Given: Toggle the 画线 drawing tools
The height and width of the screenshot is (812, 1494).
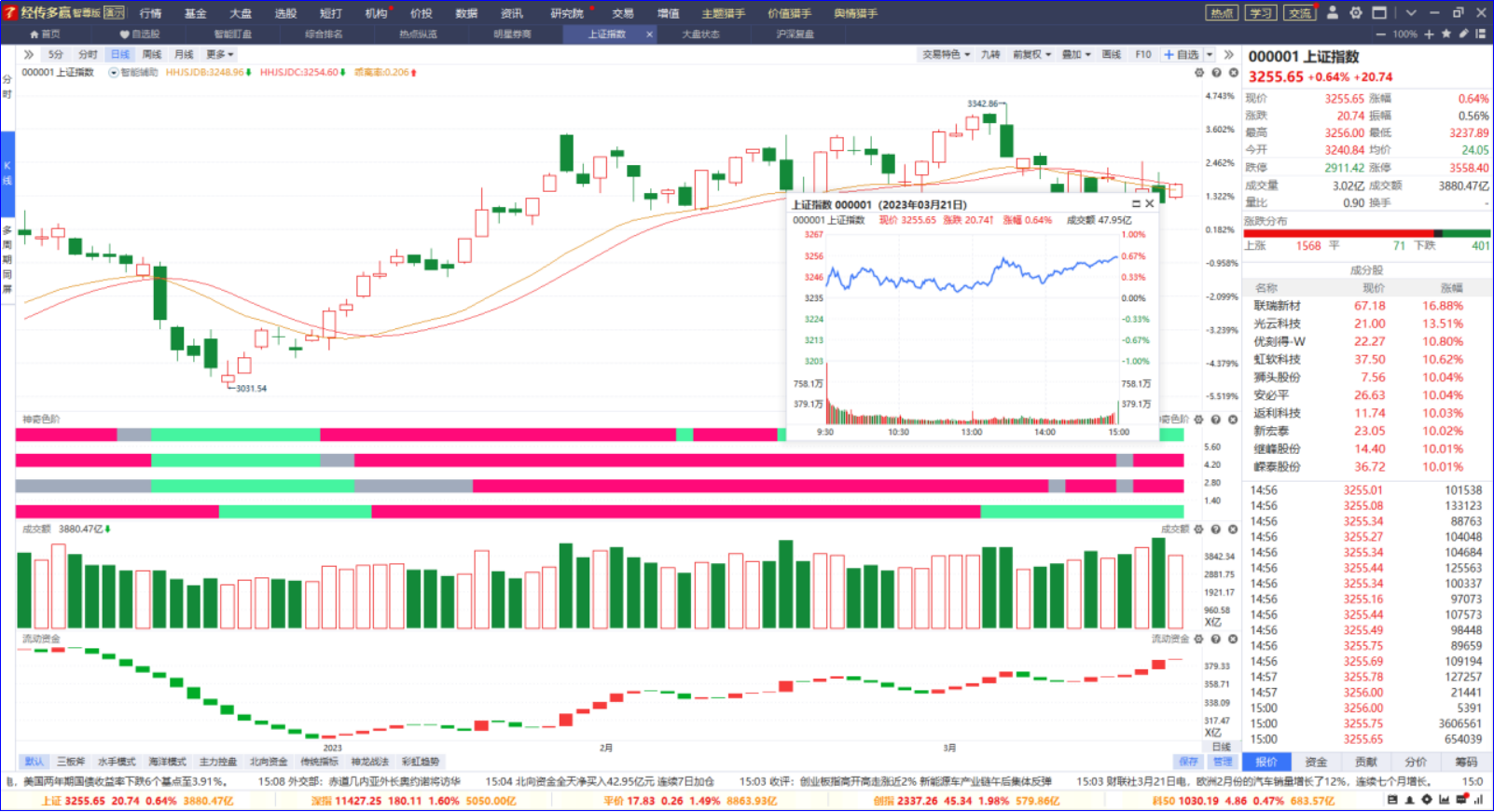Looking at the screenshot, I should click(1112, 55).
